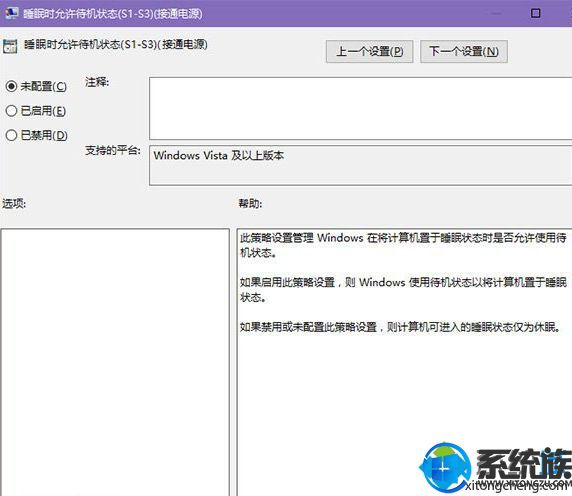Screen dimensions: 572x496
Task: Click the xitongcheng.com watermark link
Action: (519, 485)
